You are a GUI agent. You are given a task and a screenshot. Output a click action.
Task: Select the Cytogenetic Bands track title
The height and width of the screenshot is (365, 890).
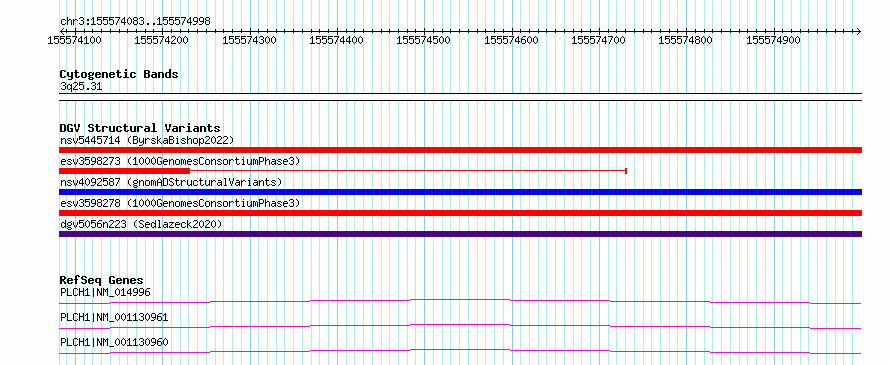(119, 74)
